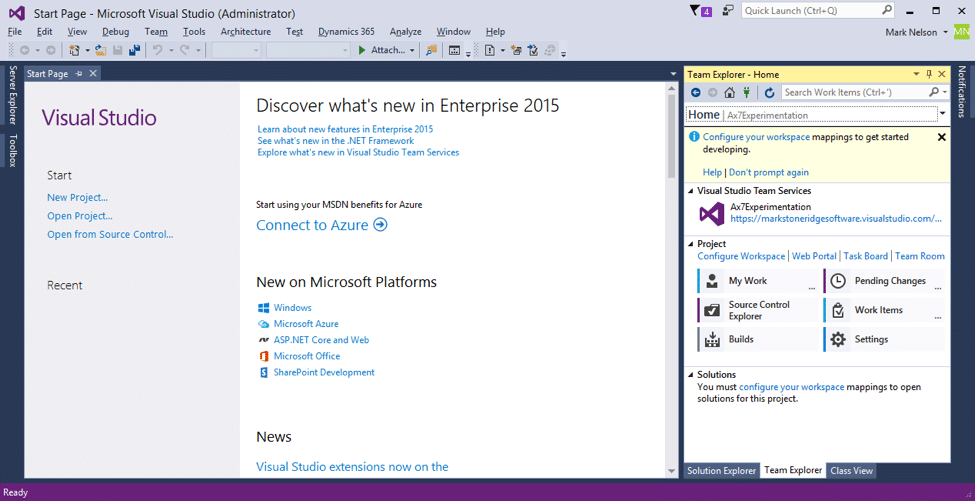Screen dimensions: 975x501
Task: Click Open from Source Control... link
Action: coord(110,234)
